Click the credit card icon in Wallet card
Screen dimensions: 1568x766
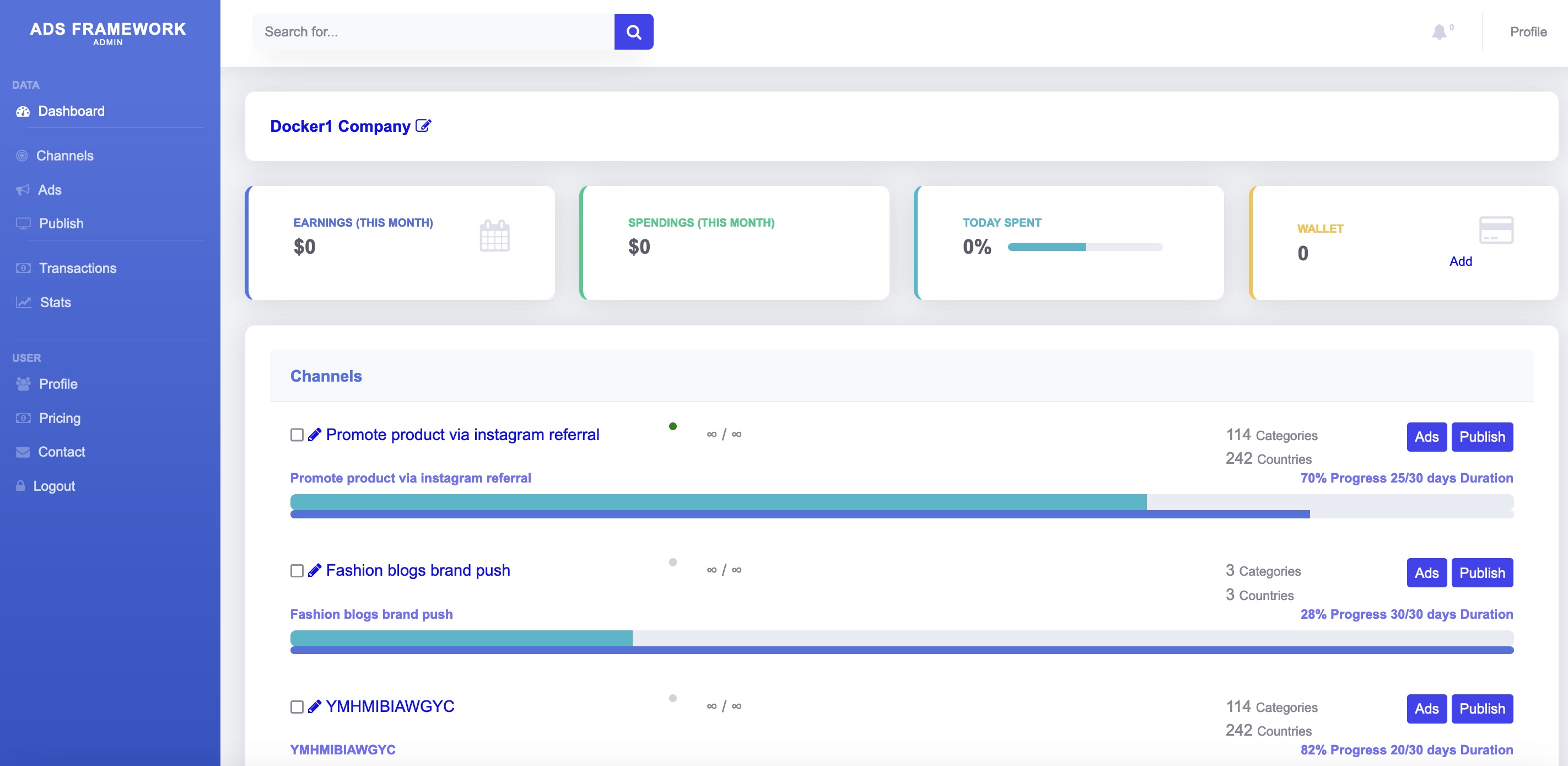[1496, 230]
